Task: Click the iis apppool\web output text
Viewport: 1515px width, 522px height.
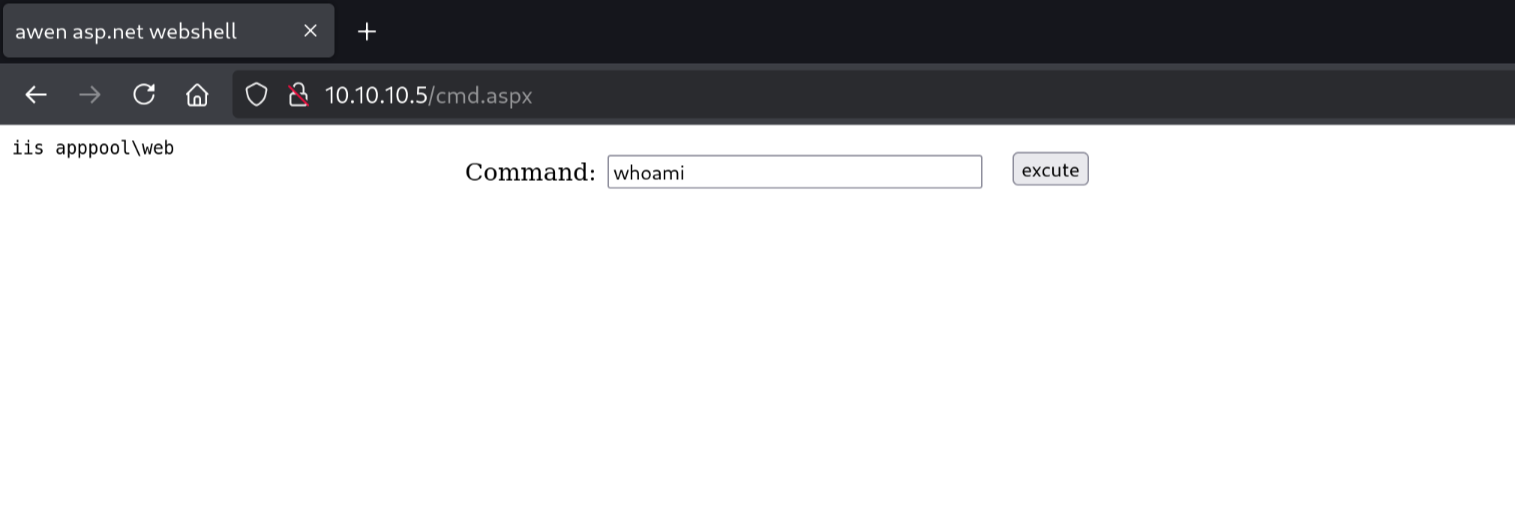Action: (x=93, y=148)
